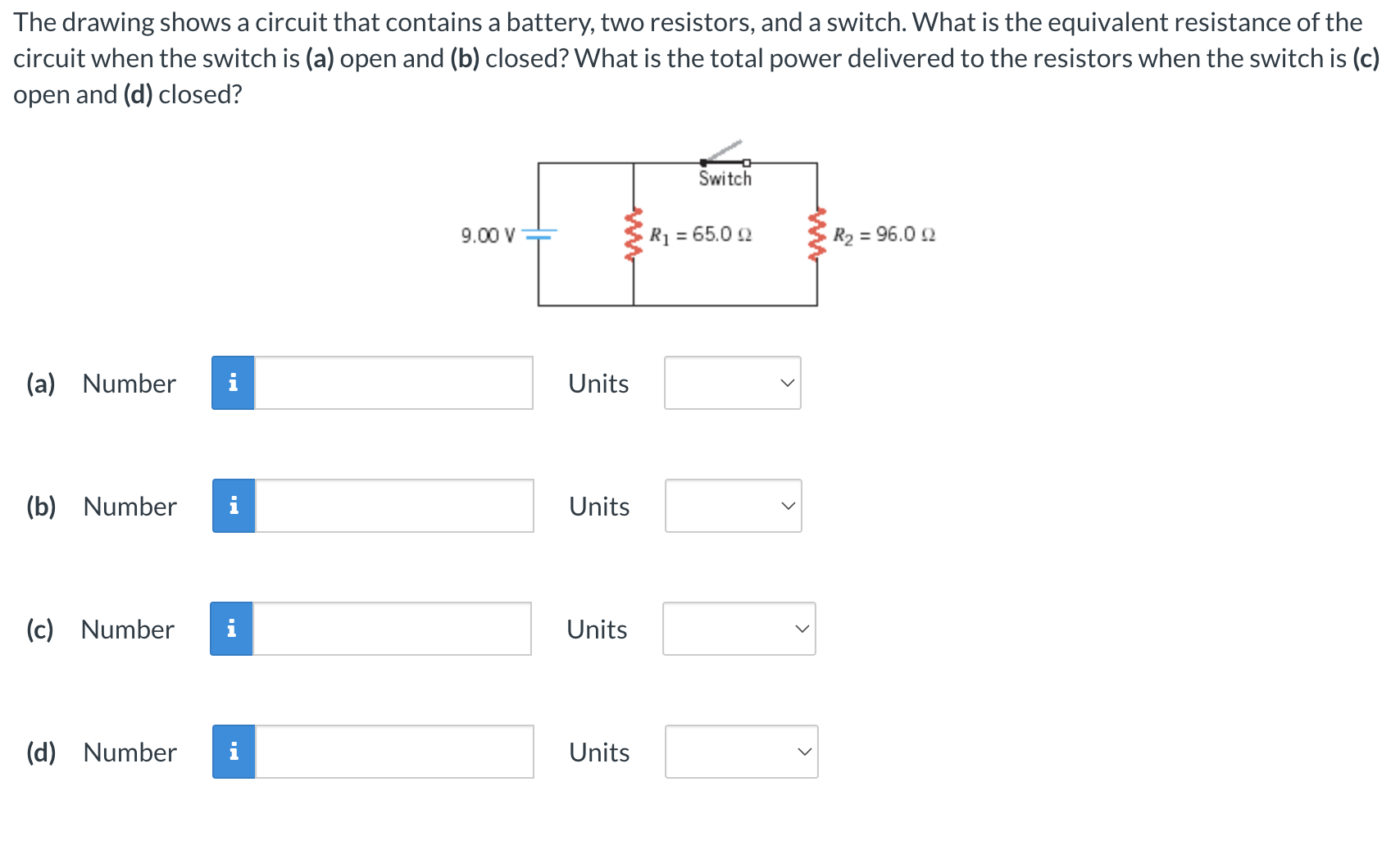1400x841 pixels.
Task: Click the R2 = 96.0 Ω resistor label
Action: 884,235
